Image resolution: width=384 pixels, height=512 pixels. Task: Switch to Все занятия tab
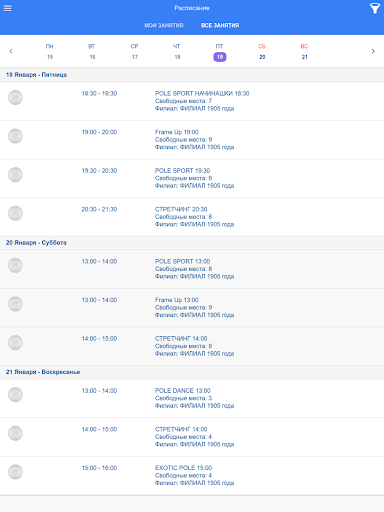coord(220,25)
